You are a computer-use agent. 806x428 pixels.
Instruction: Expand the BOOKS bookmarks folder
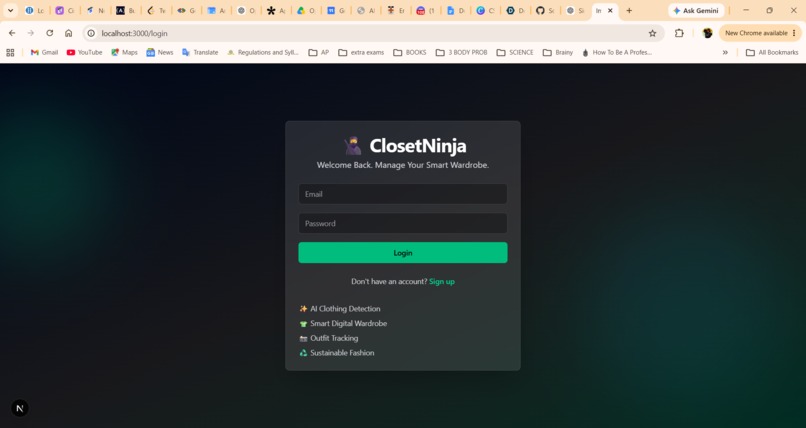pos(410,52)
